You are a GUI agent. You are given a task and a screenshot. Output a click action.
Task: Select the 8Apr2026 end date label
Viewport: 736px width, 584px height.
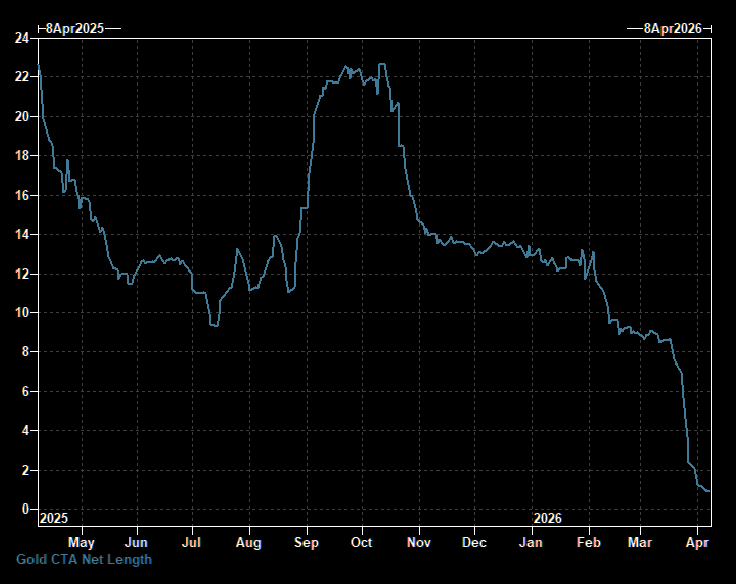tap(670, 29)
